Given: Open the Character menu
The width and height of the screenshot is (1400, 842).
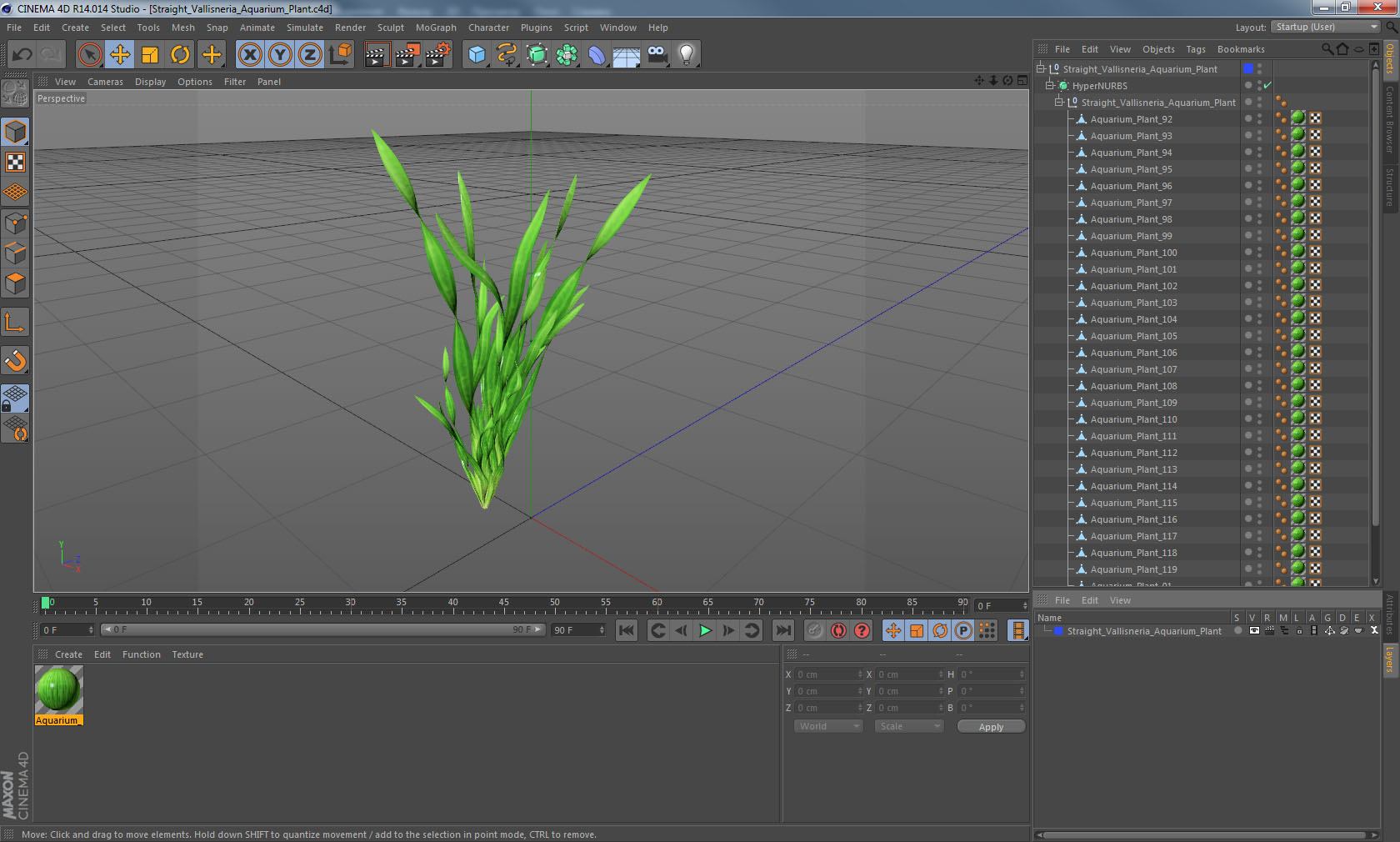Looking at the screenshot, I should [x=488, y=28].
